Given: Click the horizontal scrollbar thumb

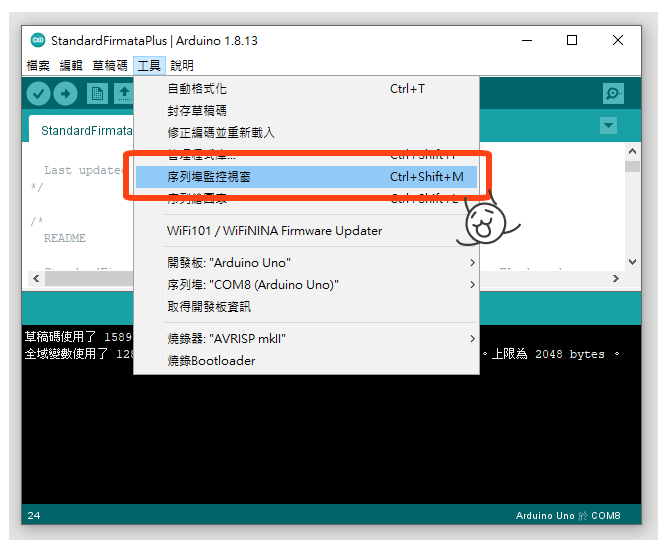Looking at the screenshot, I should pos(89,278).
